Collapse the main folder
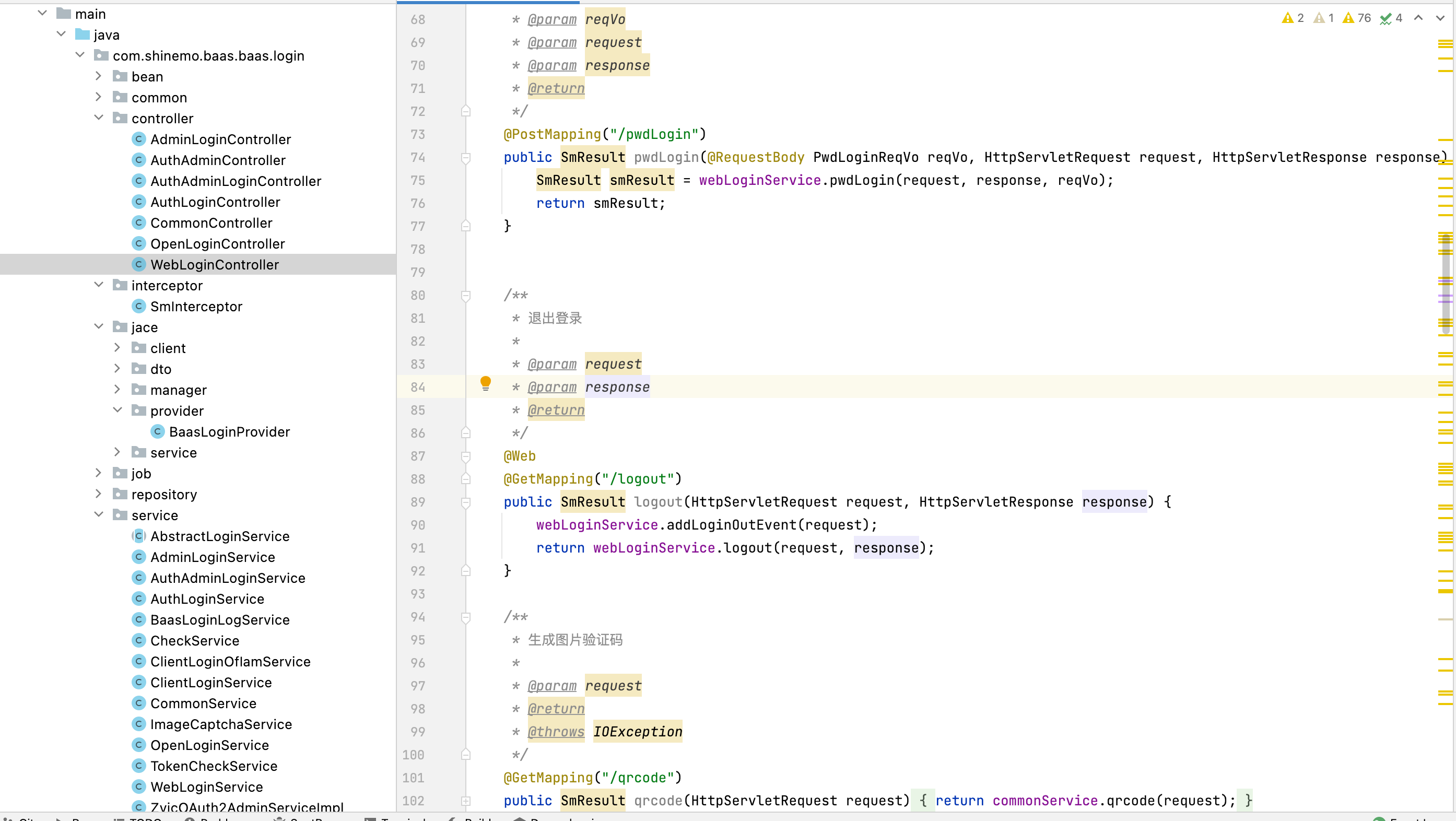Viewport: 1456px width, 821px height. point(42,13)
